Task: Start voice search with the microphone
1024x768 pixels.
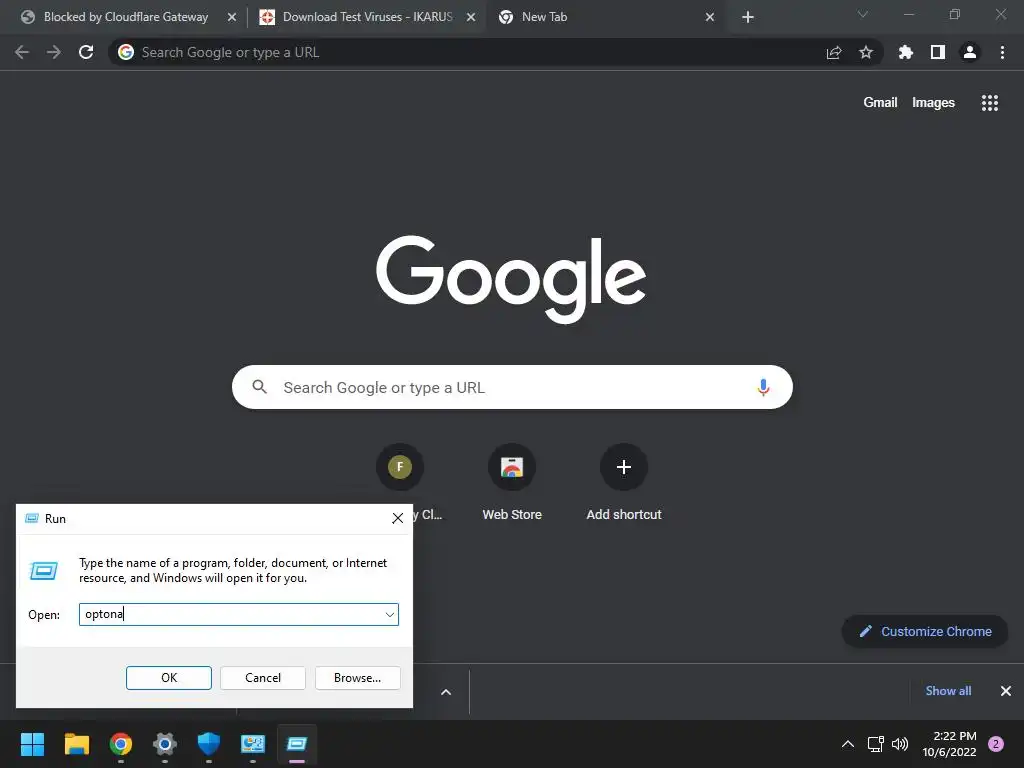Action: pos(763,387)
